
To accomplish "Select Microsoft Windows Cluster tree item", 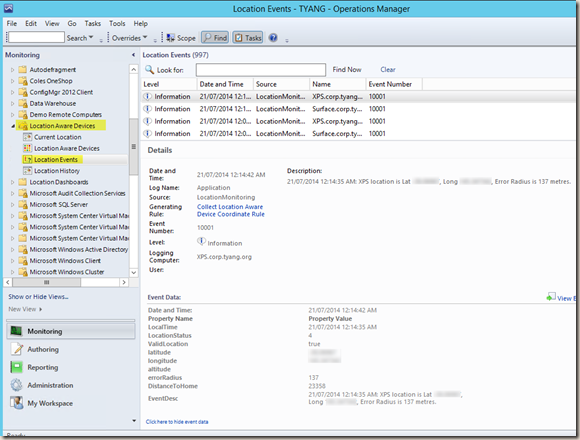I will 67,272.
